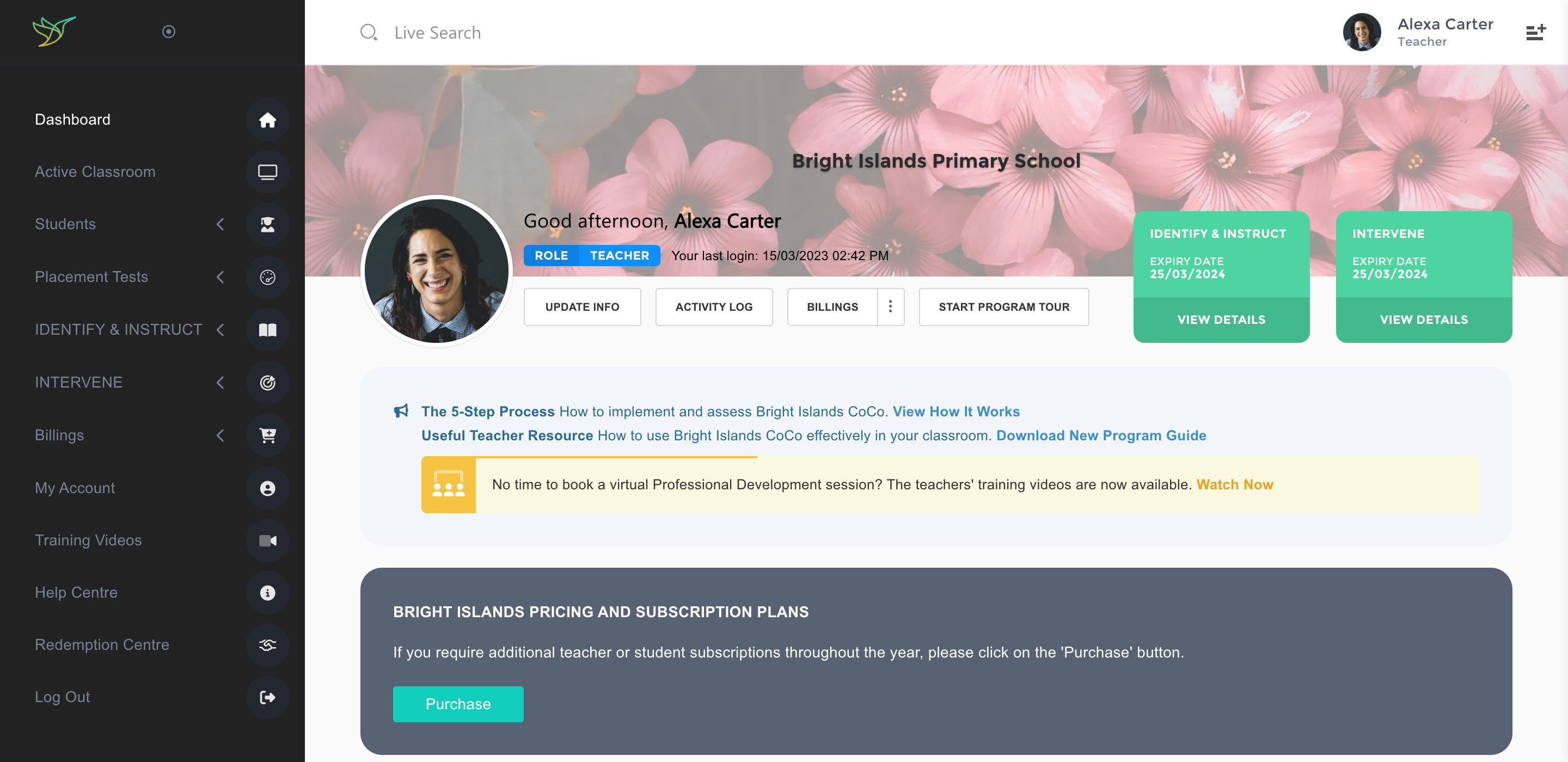
Task: Open Billings sidebar menu item
Action: (x=59, y=435)
